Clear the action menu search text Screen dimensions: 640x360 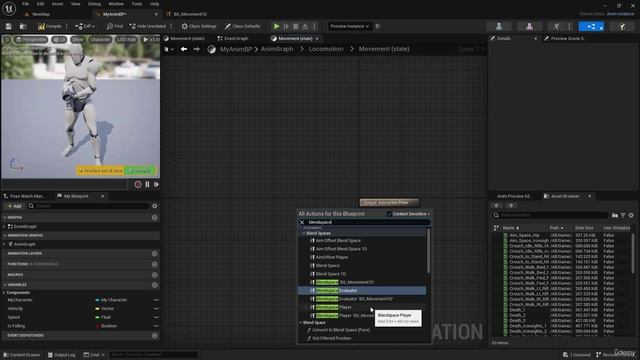point(302,222)
